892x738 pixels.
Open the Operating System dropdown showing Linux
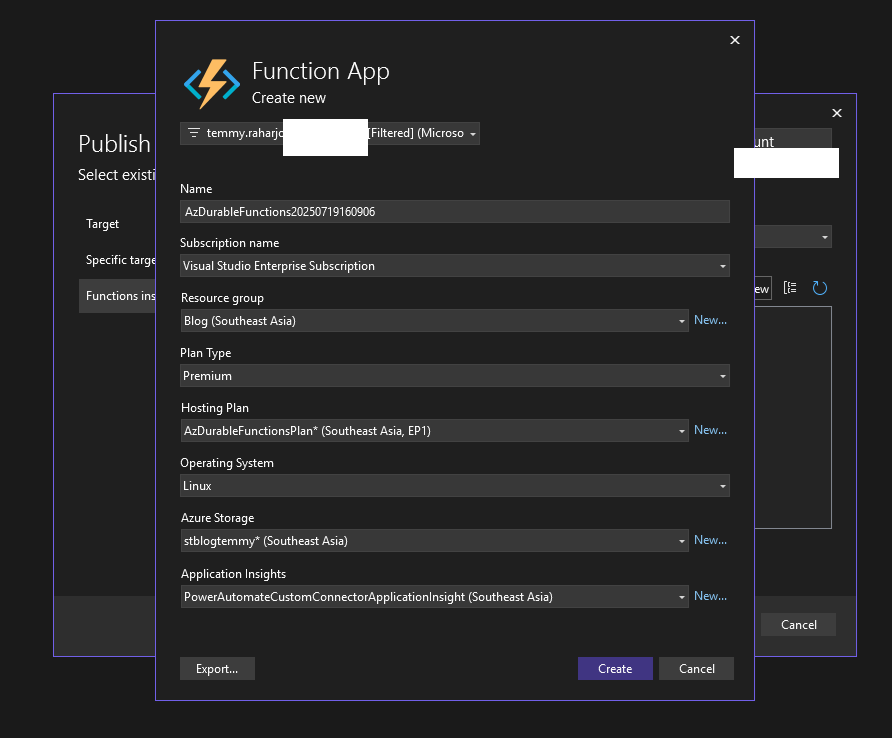click(x=455, y=486)
